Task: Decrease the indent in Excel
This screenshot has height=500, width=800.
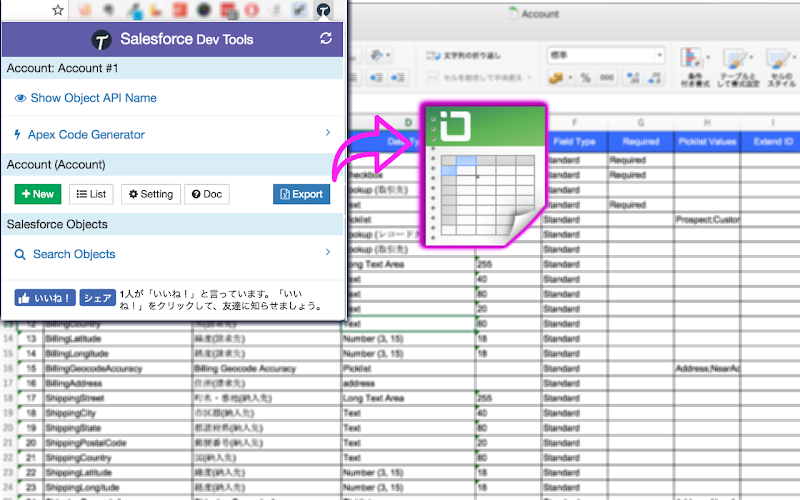Action: click(x=377, y=78)
